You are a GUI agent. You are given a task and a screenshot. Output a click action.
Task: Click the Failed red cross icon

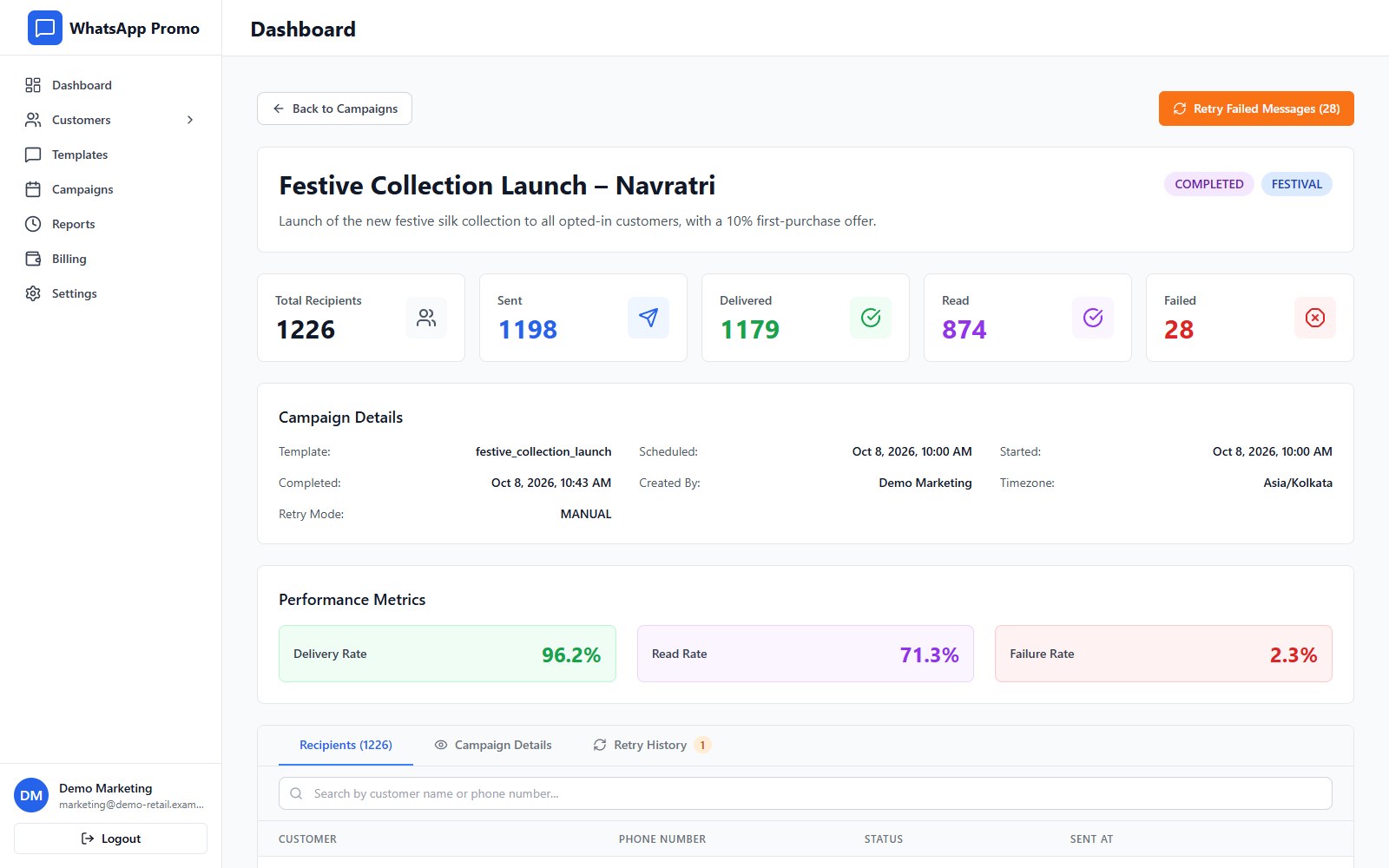pyautogui.click(x=1315, y=318)
